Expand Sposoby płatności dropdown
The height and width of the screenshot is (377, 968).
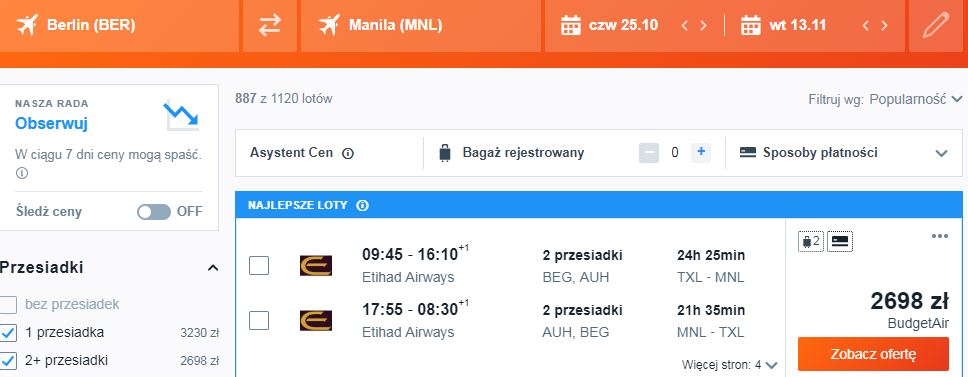click(843, 153)
